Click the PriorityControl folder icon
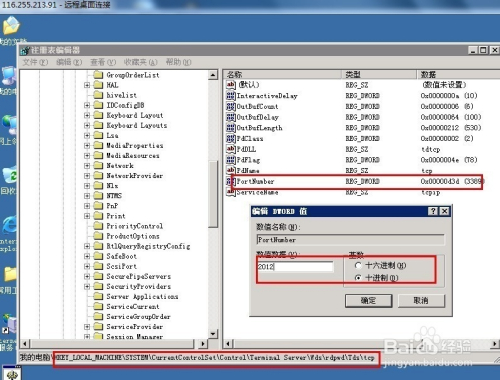 98,226
